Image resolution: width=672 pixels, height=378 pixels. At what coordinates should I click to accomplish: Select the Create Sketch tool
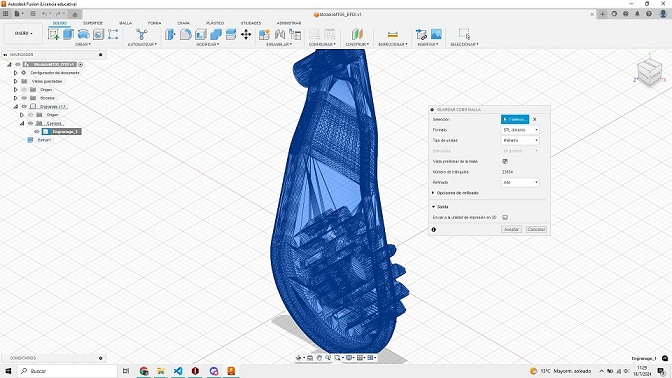pos(54,34)
